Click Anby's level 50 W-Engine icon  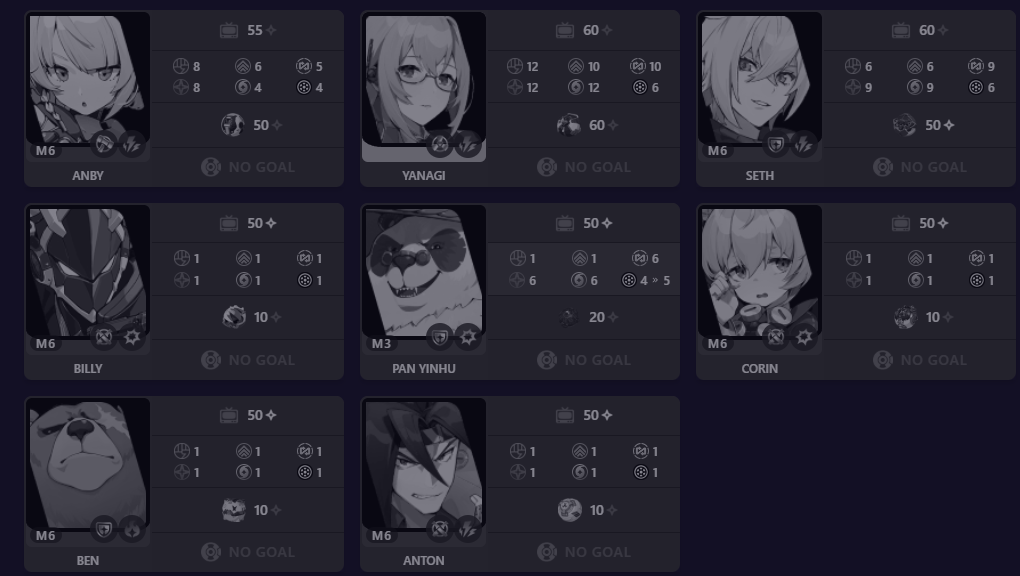[x=232, y=125]
